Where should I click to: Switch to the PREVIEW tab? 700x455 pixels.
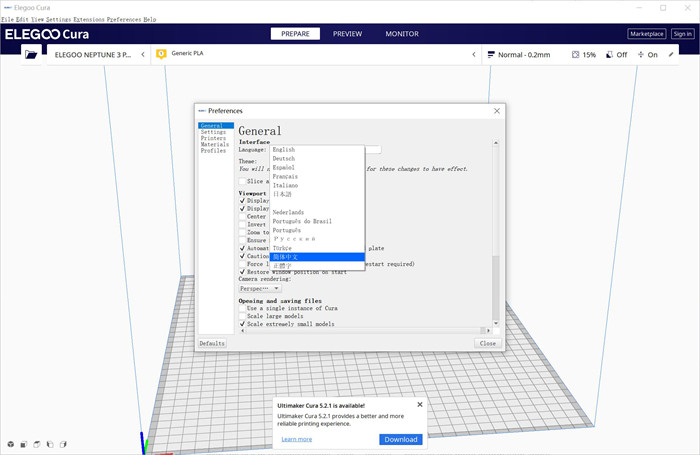(347, 34)
